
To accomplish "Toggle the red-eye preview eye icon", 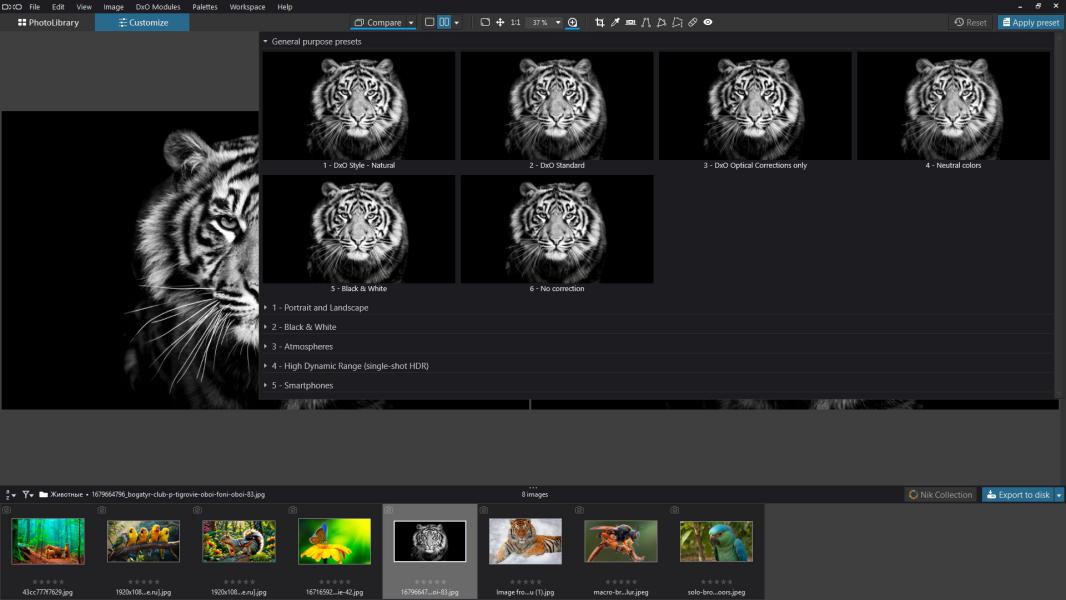I will [x=708, y=22].
